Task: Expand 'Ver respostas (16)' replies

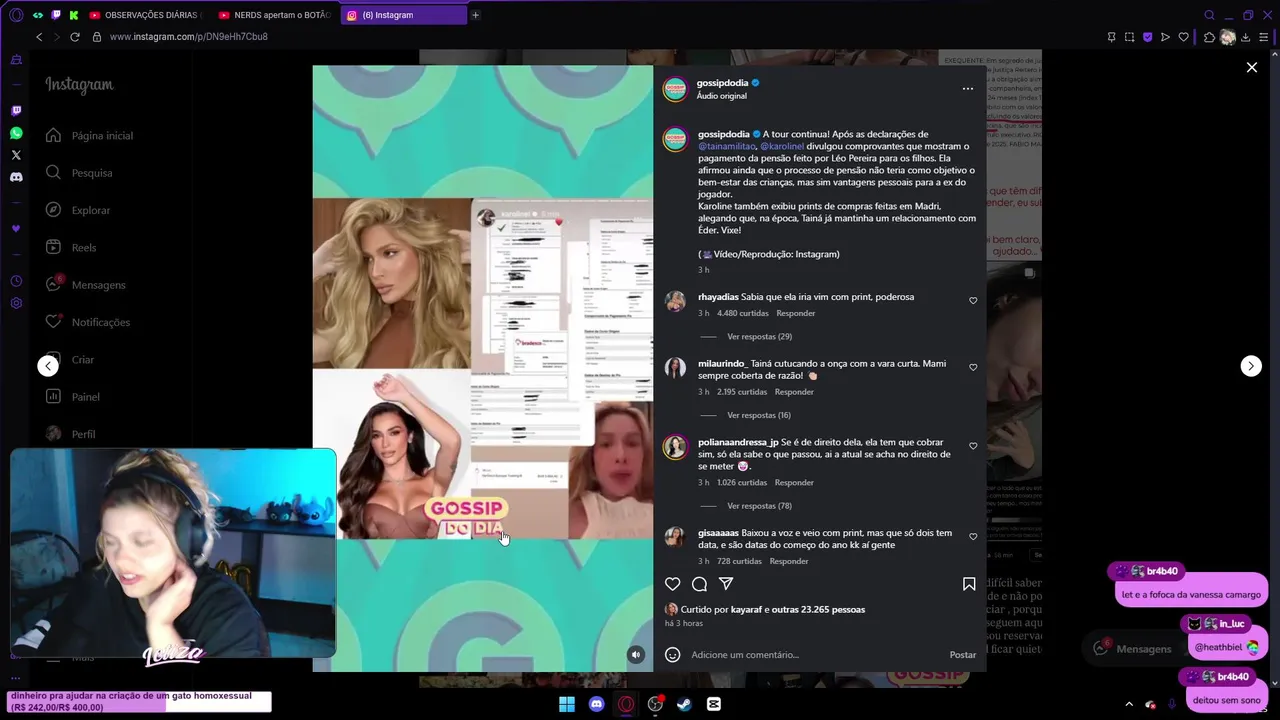Action: click(759, 415)
